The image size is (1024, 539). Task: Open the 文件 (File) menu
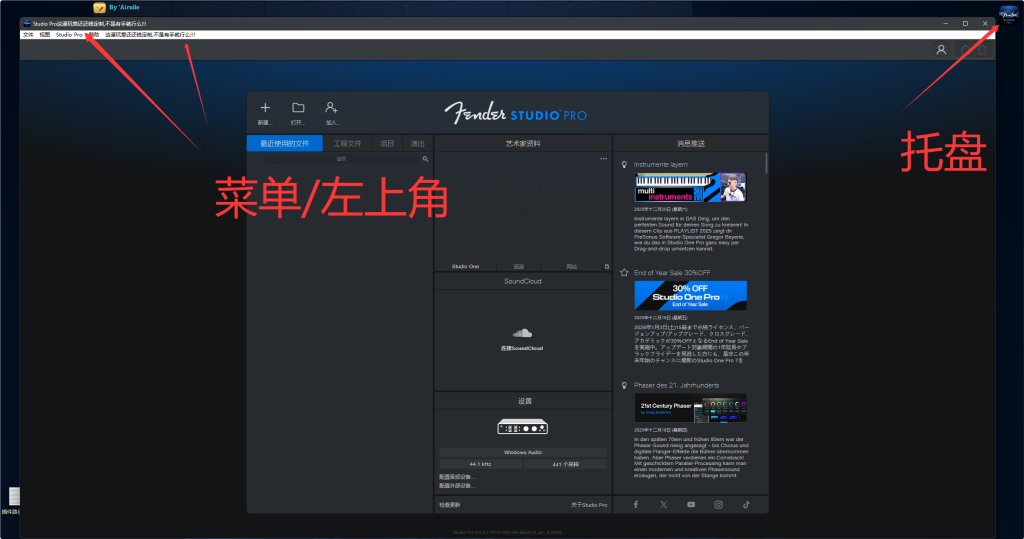click(28, 35)
